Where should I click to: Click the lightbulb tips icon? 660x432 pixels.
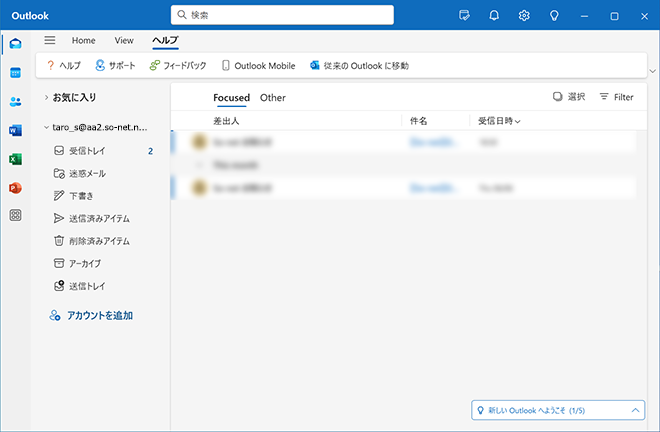(x=553, y=16)
